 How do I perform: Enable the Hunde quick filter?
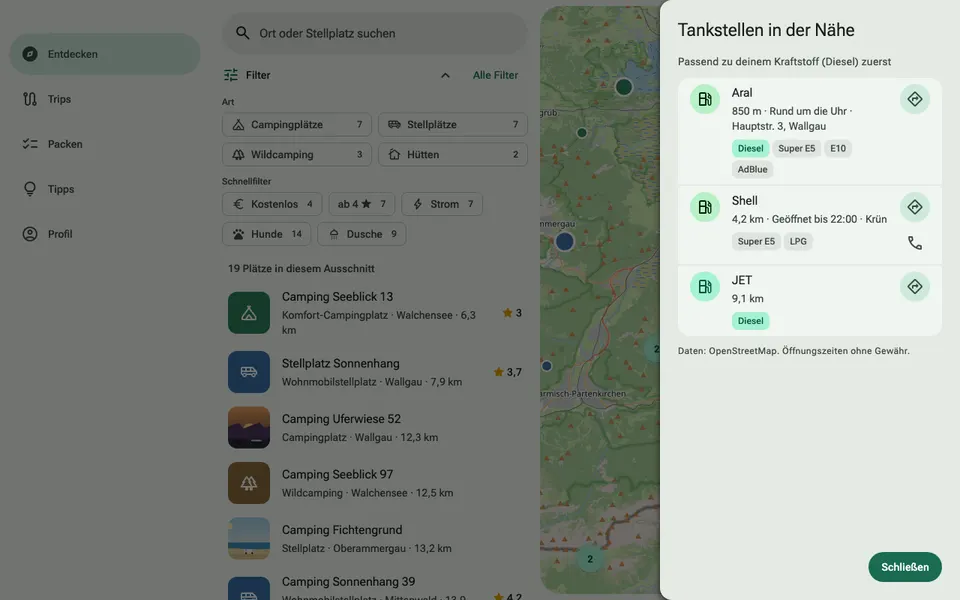(266, 234)
